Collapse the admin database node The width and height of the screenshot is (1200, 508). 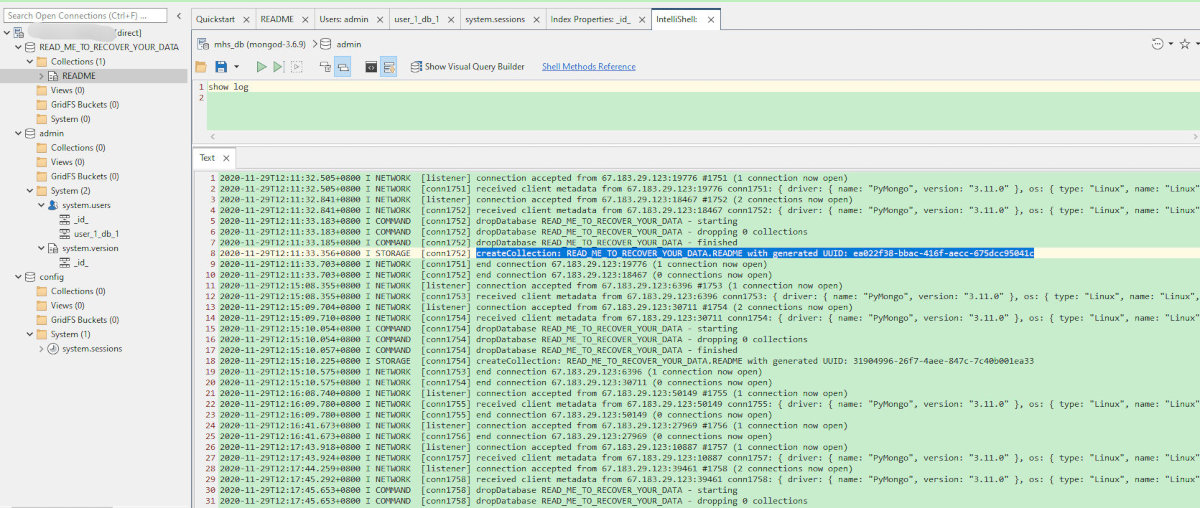17,133
